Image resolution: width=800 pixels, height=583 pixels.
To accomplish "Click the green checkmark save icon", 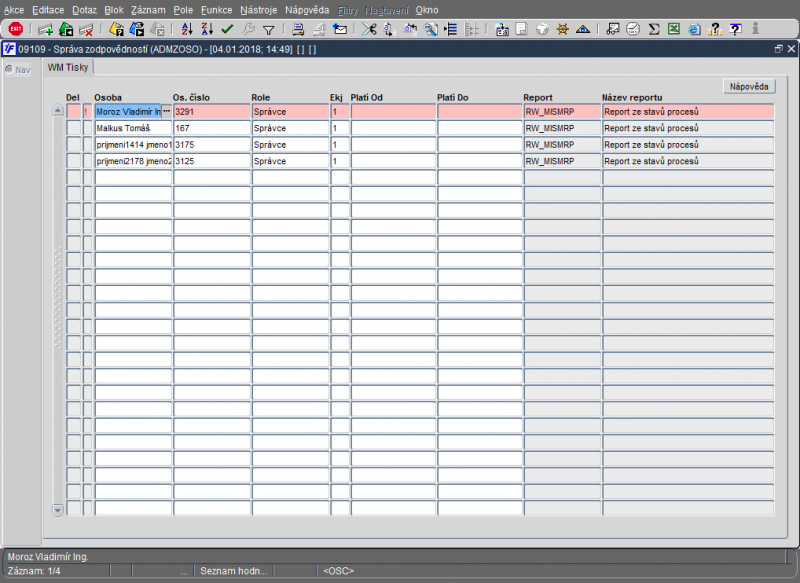I will (227, 30).
